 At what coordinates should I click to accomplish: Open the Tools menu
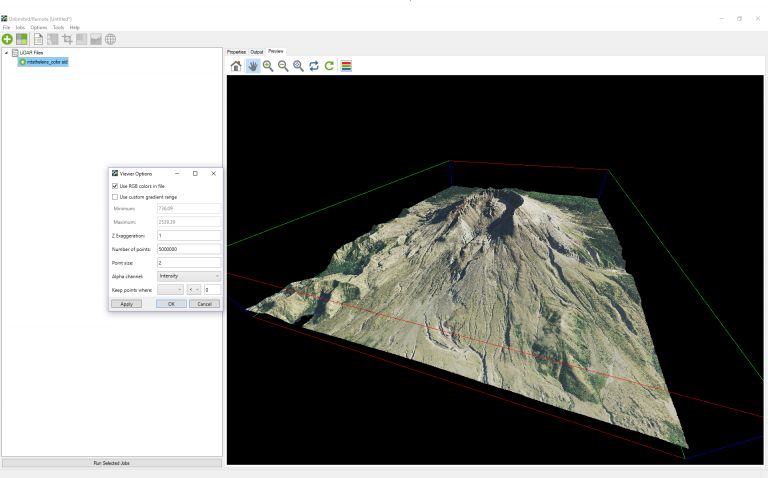point(58,27)
